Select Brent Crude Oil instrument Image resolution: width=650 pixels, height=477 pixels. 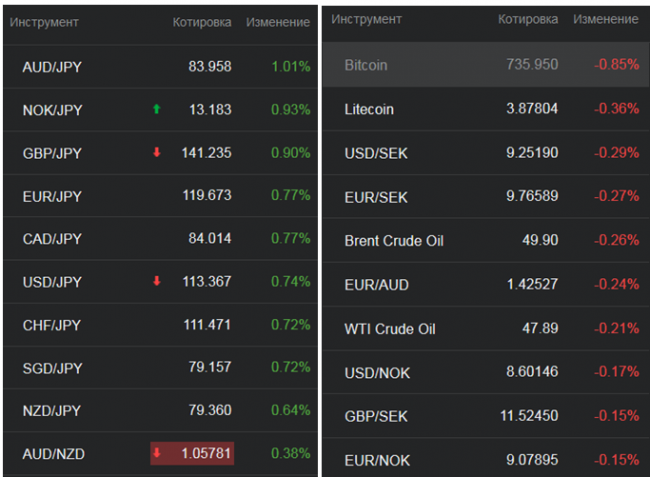[x=393, y=241]
